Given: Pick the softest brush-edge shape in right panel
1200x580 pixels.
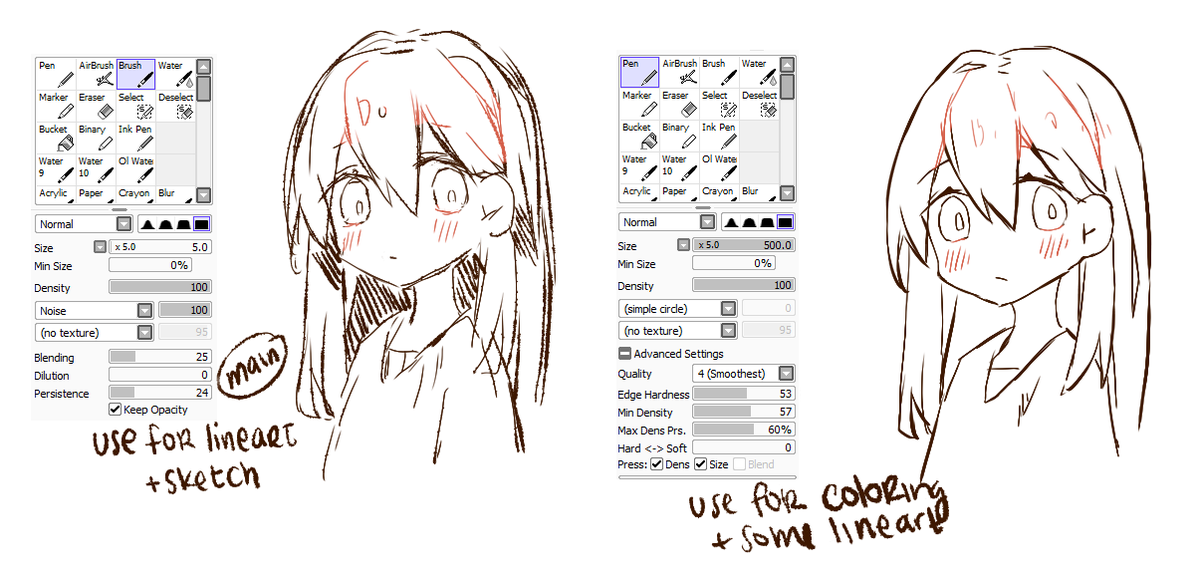Looking at the screenshot, I should click(731, 222).
